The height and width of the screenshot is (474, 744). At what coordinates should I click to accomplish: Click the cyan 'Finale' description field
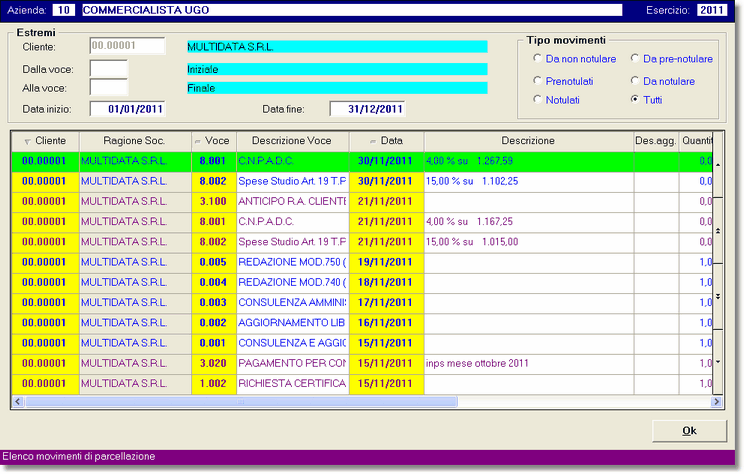[x=337, y=88]
